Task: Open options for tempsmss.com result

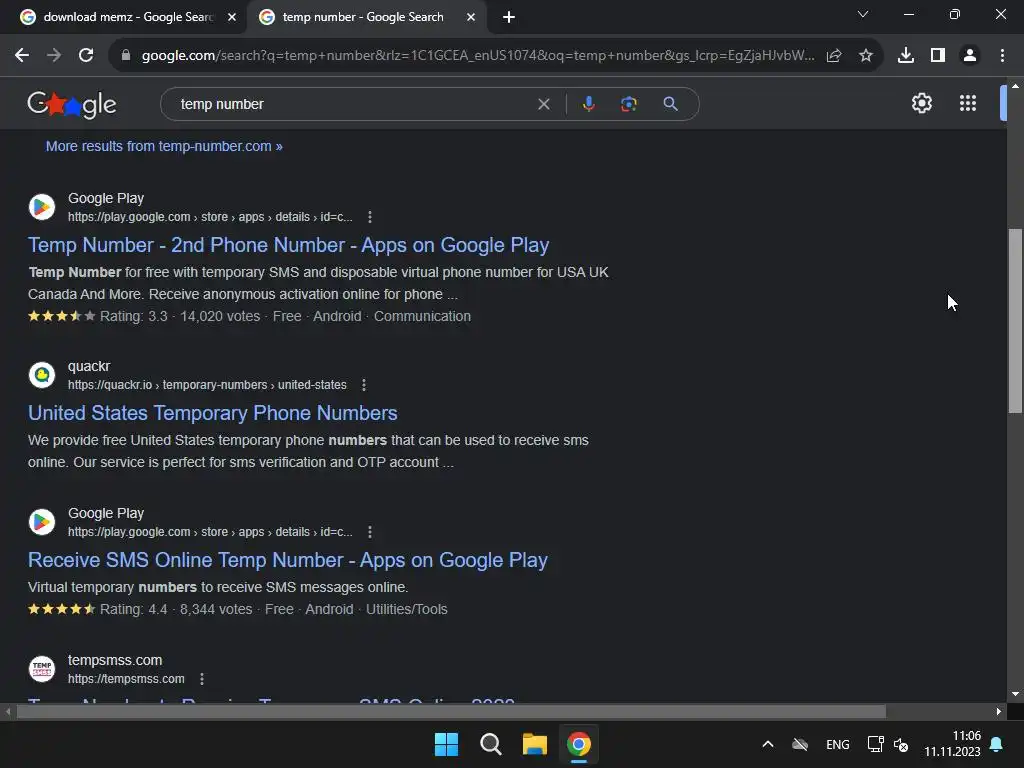Action: click(202, 679)
